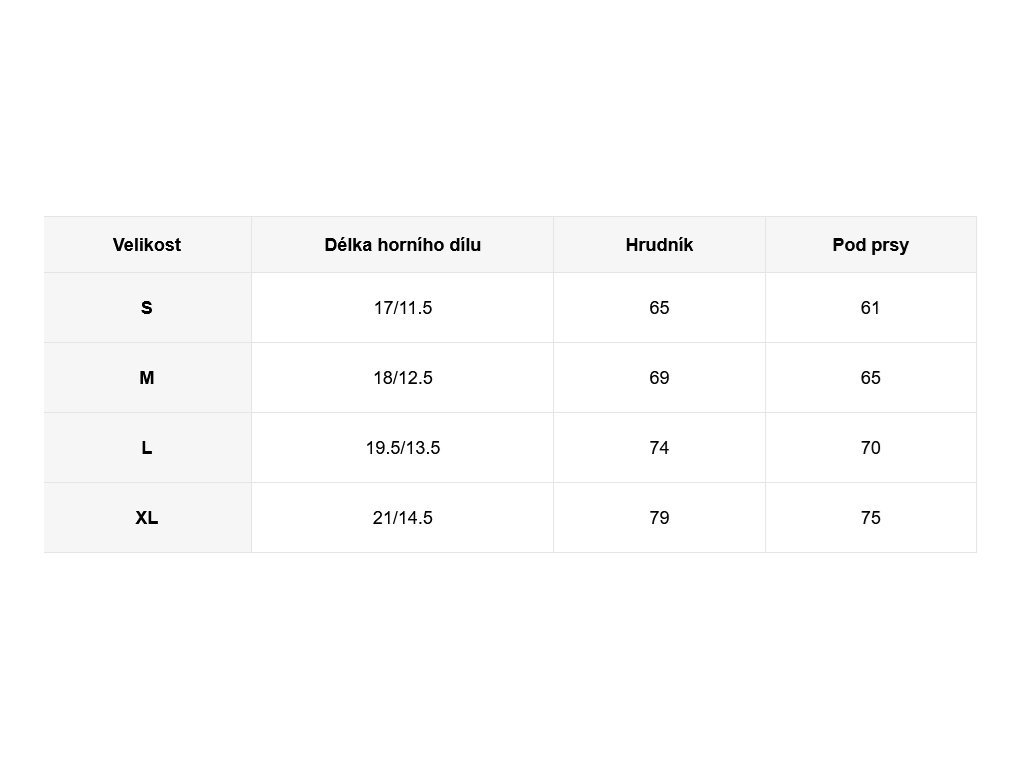The width and height of the screenshot is (1024, 768).
Task: Click the 17/11.5 length cell
Action: point(402,308)
